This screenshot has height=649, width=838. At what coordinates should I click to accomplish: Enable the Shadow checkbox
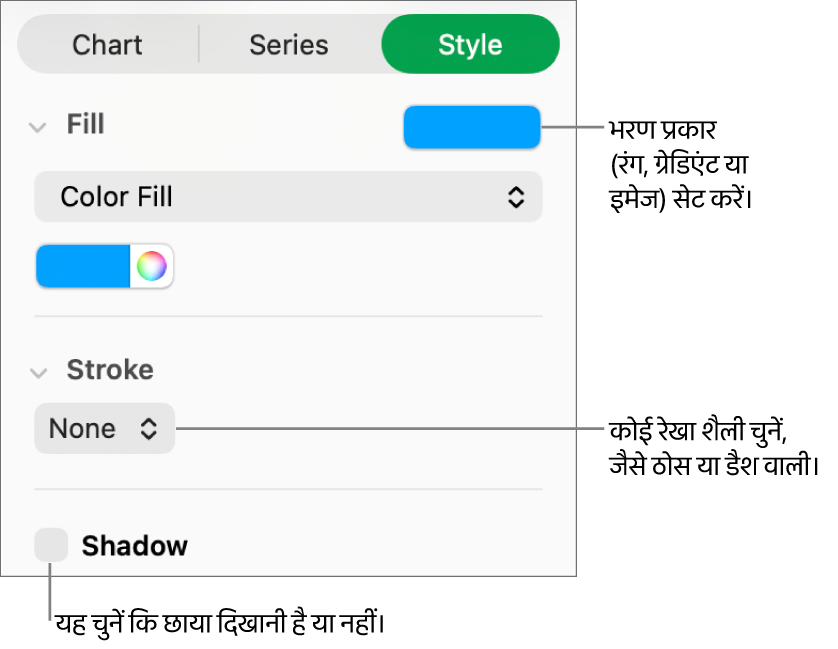51,546
